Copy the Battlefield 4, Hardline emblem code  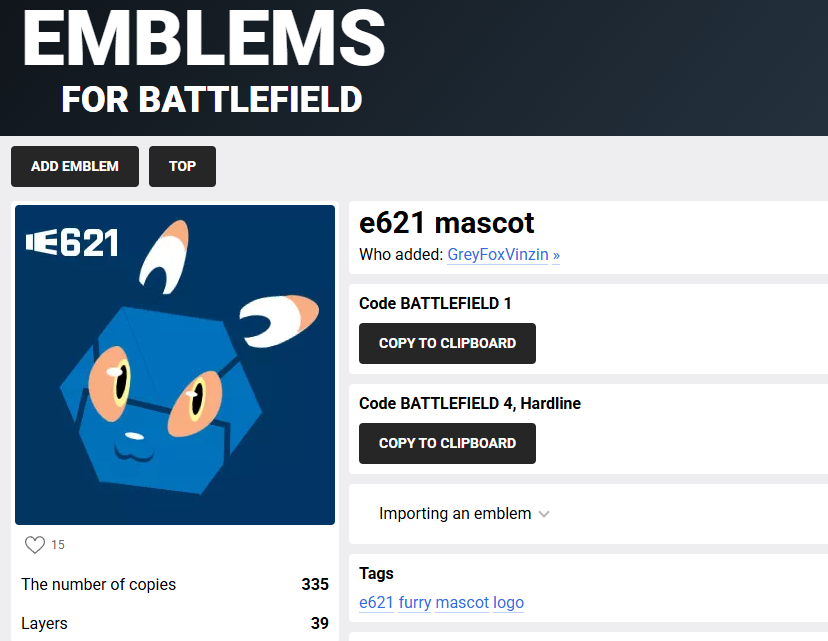(447, 443)
